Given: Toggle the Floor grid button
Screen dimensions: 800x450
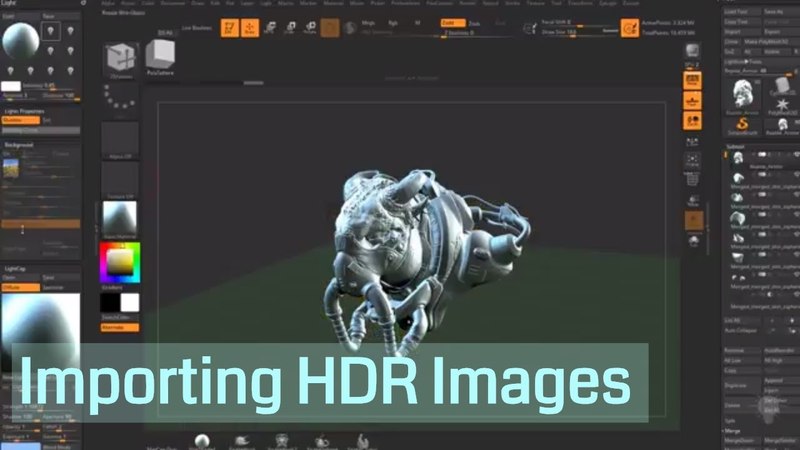Looking at the screenshot, I should point(692,101).
